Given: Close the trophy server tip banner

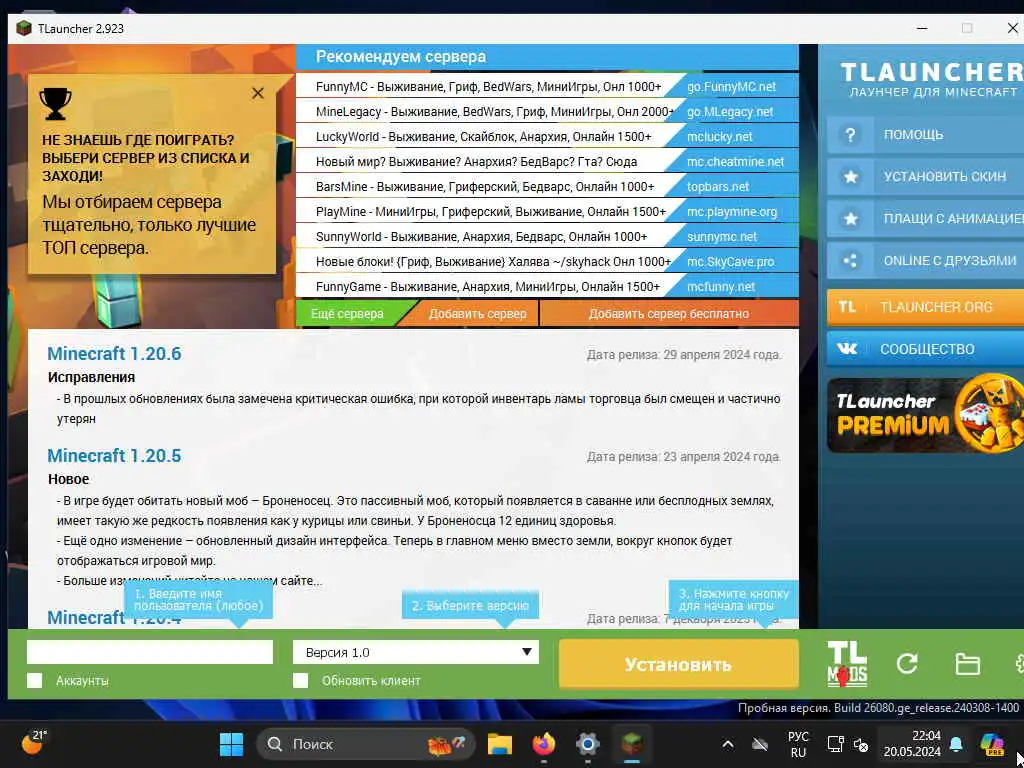Looking at the screenshot, I should tap(258, 93).
